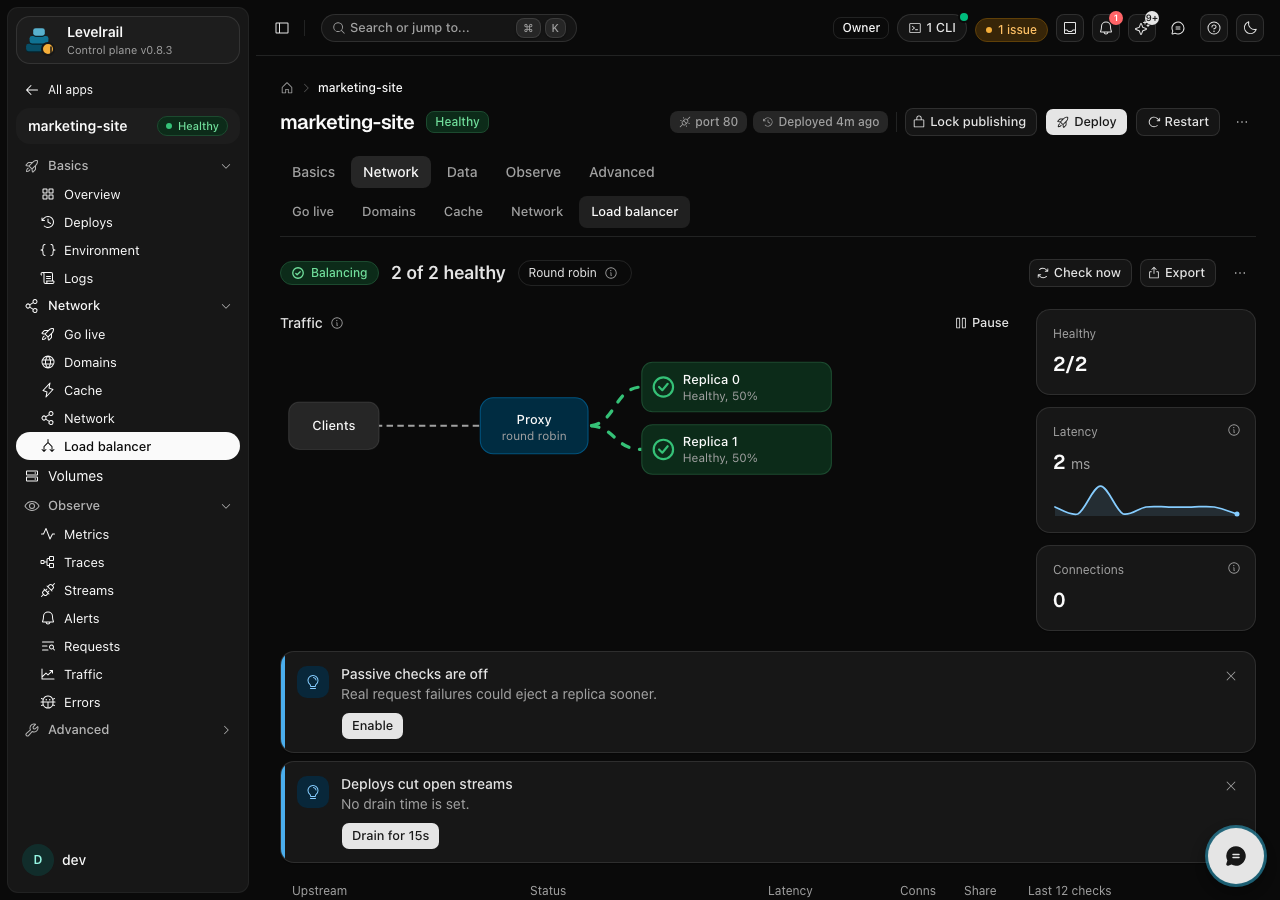This screenshot has width=1280, height=900.
Task: Open the help question mark icon
Action: pyautogui.click(x=1214, y=28)
